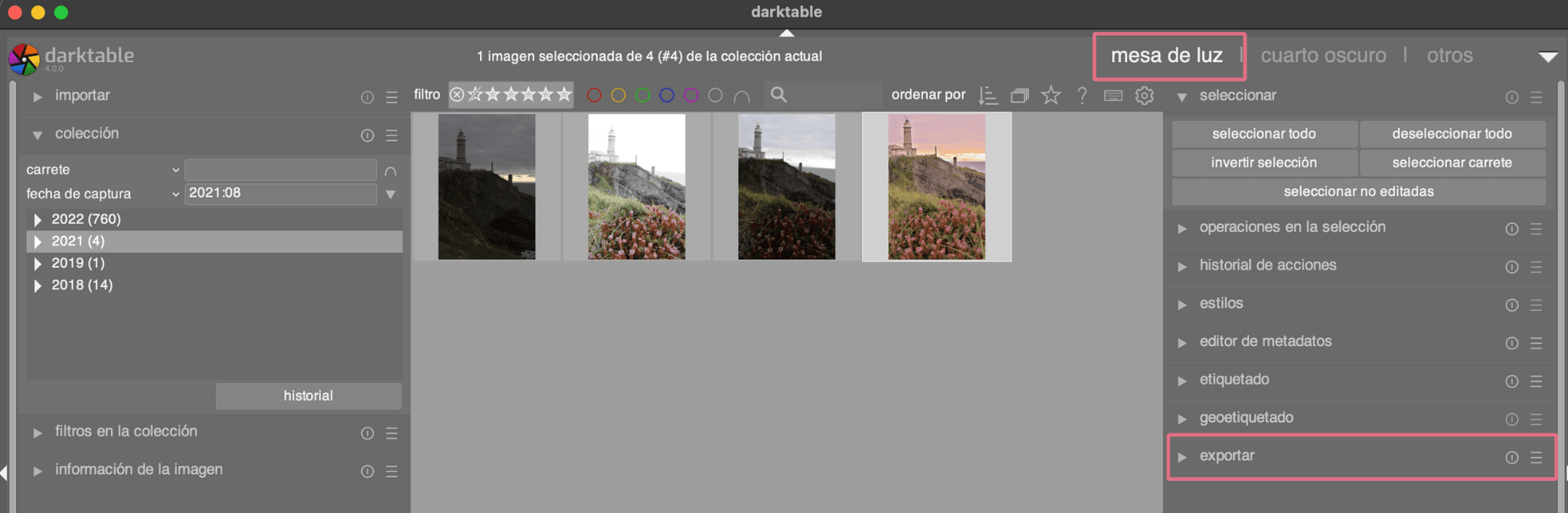Toggle sort order direction icon

988,96
